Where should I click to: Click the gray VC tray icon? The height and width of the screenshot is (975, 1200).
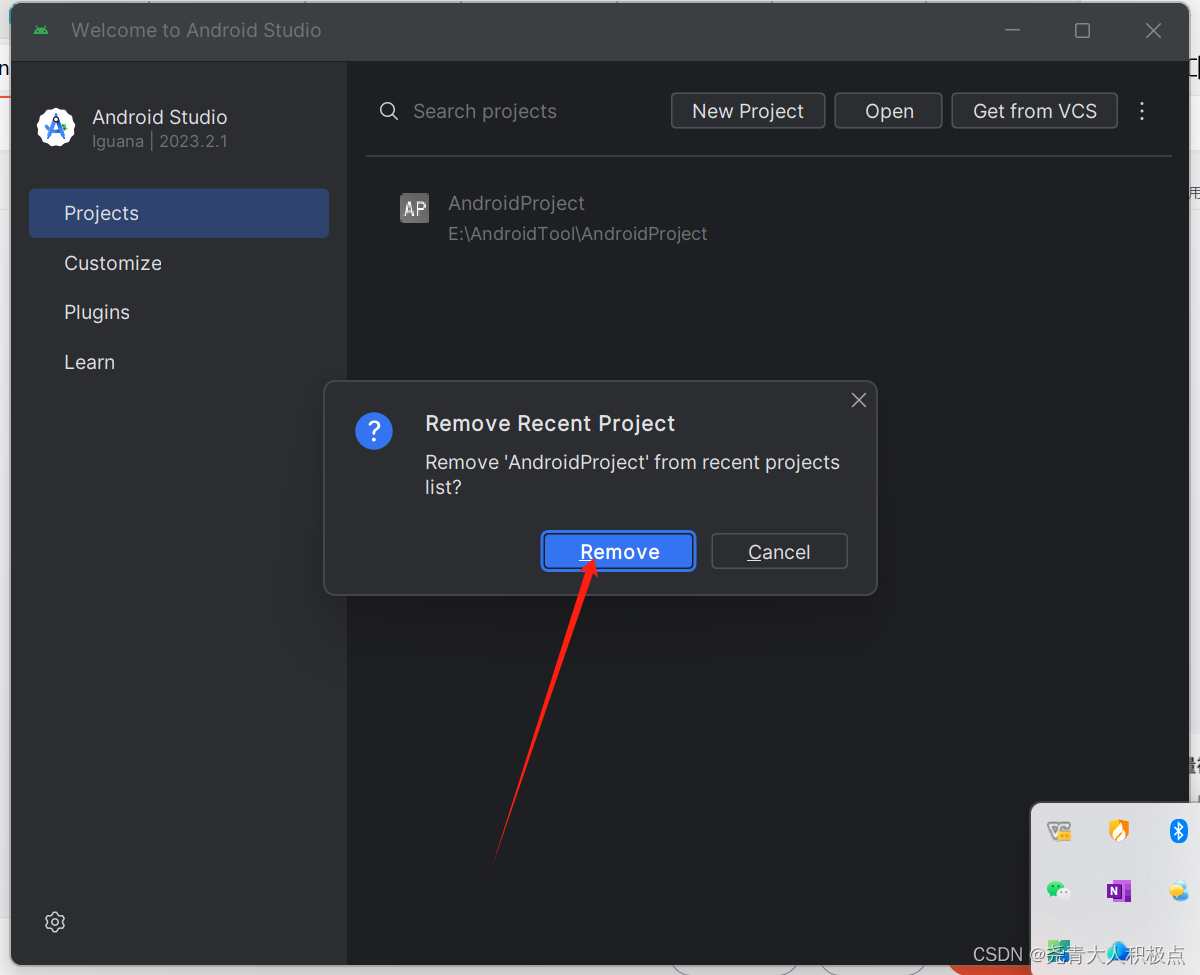click(1059, 831)
